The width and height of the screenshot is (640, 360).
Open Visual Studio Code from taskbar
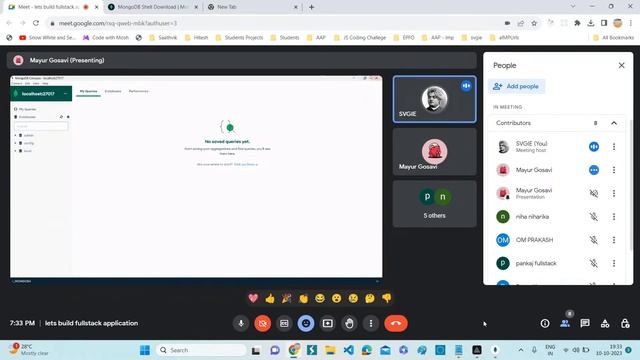point(349,350)
